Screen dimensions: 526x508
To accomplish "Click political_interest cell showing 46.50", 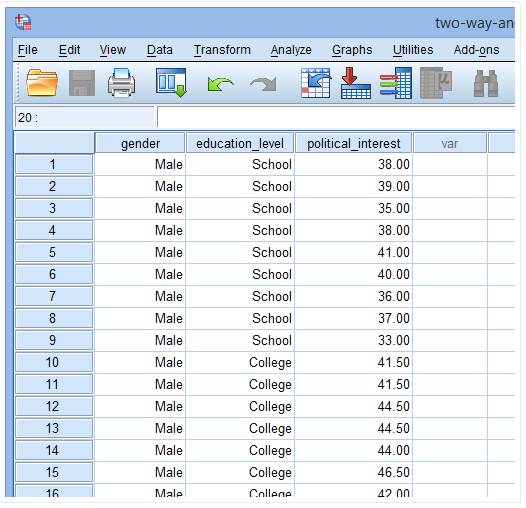I will click(354, 472).
